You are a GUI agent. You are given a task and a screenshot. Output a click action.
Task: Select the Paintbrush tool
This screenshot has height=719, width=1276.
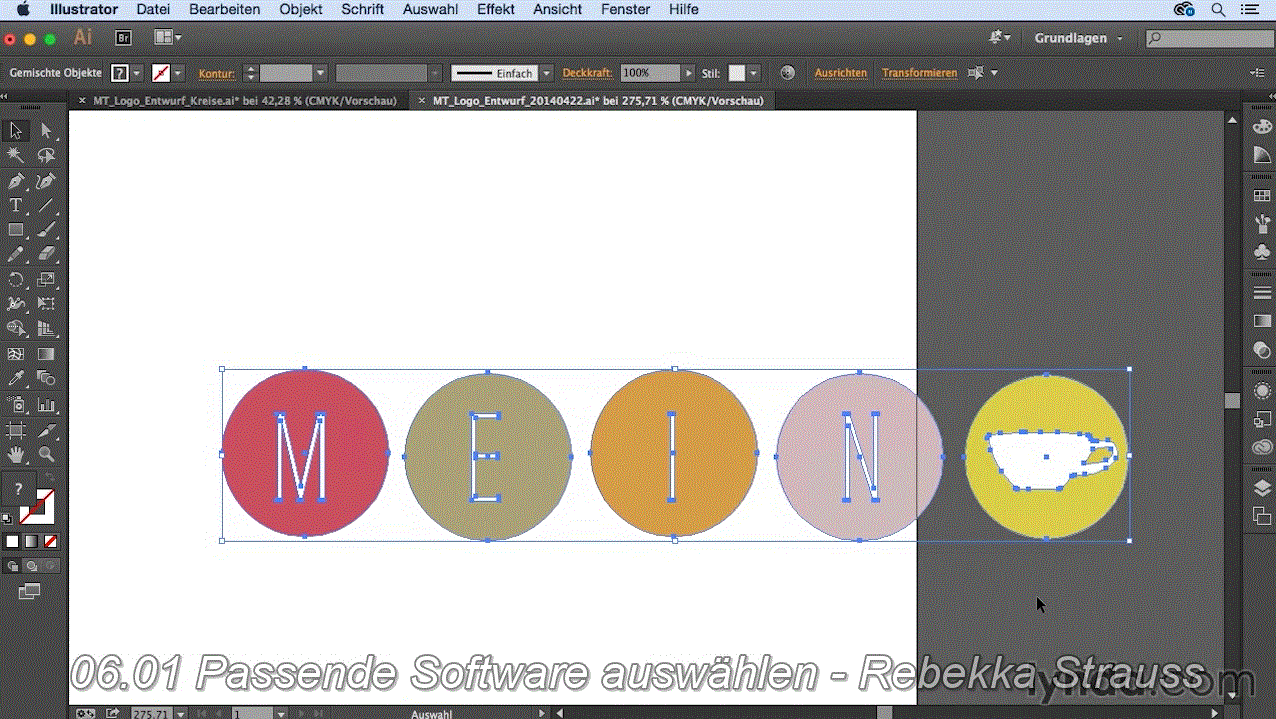(x=46, y=230)
